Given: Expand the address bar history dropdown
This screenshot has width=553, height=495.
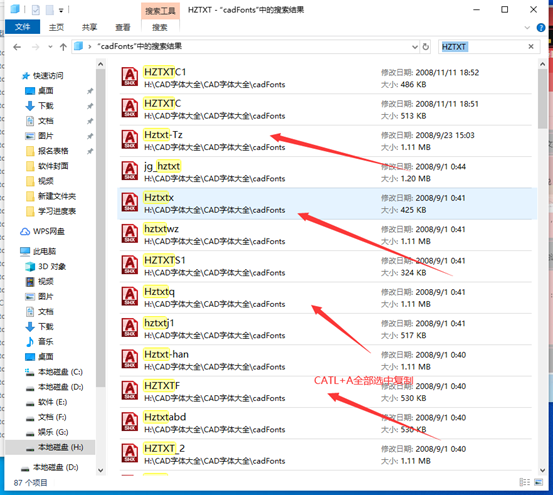Looking at the screenshot, I should 415,47.
